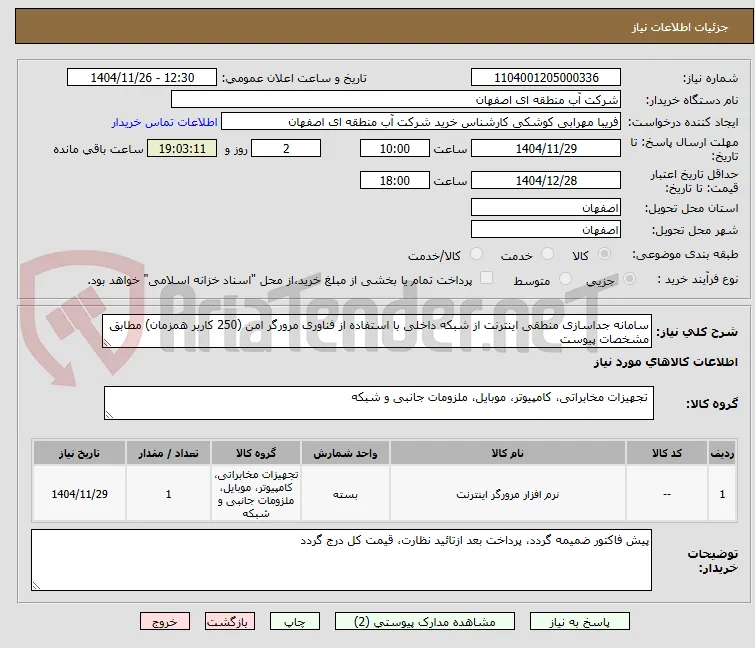The height and width of the screenshot is (648, 755).
Task: Click the اطلاعات کالاهای مورد نیاز heading
Action: [666, 362]
